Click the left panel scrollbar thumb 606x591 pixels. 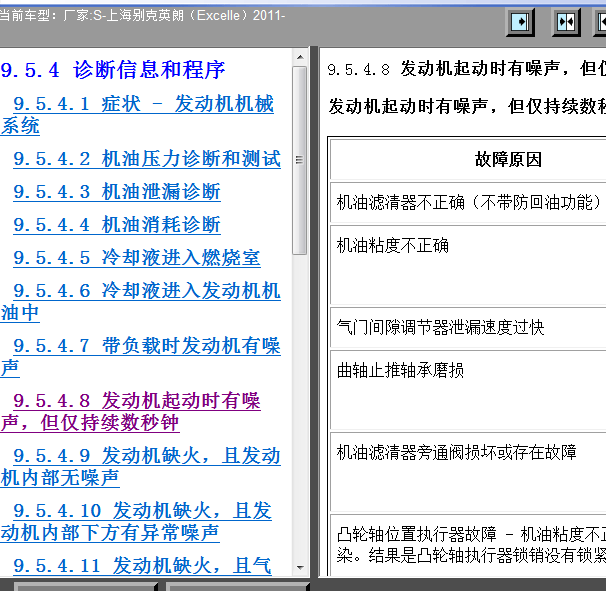click(x=300, y=160)
